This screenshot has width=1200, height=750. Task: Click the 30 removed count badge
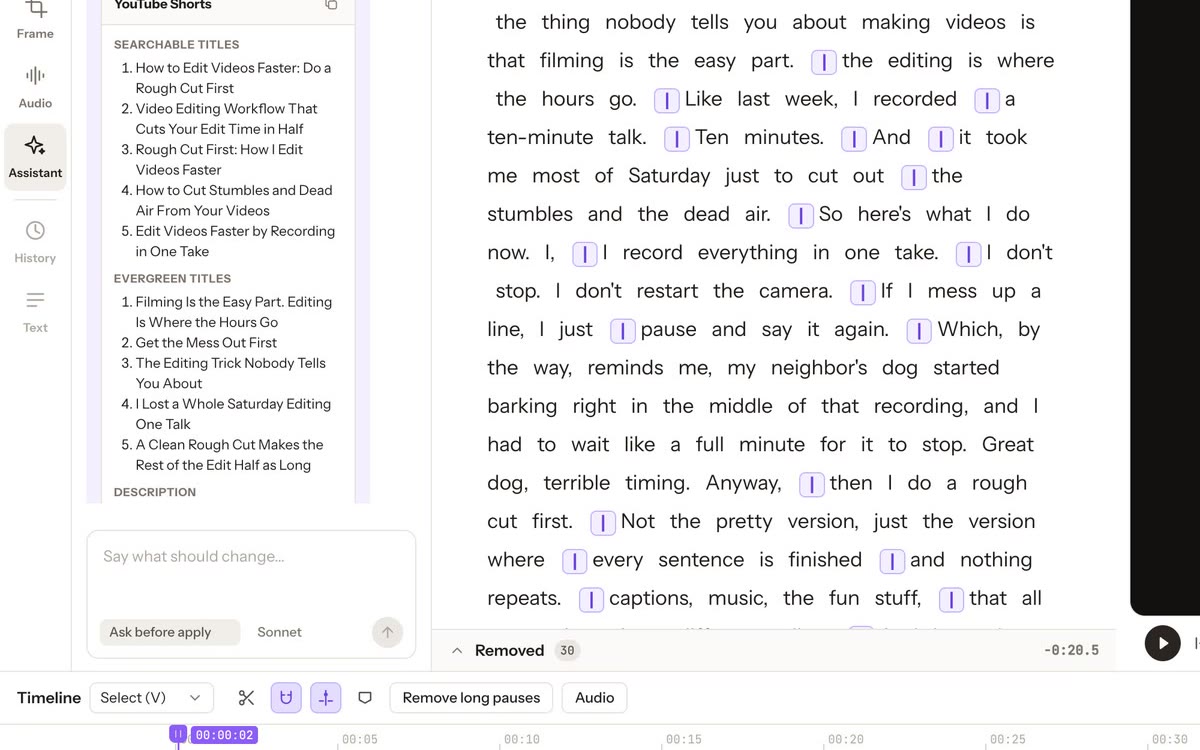point(567,651)
